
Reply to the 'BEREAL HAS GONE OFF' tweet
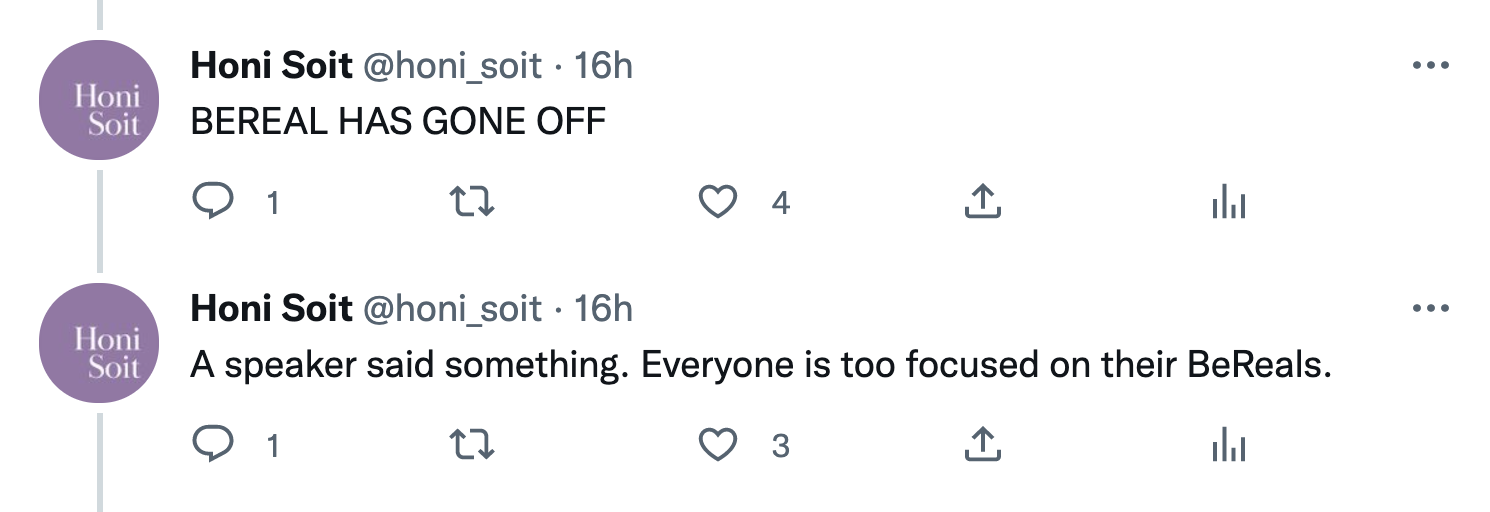pyautogui.click(x=212, y=203)
